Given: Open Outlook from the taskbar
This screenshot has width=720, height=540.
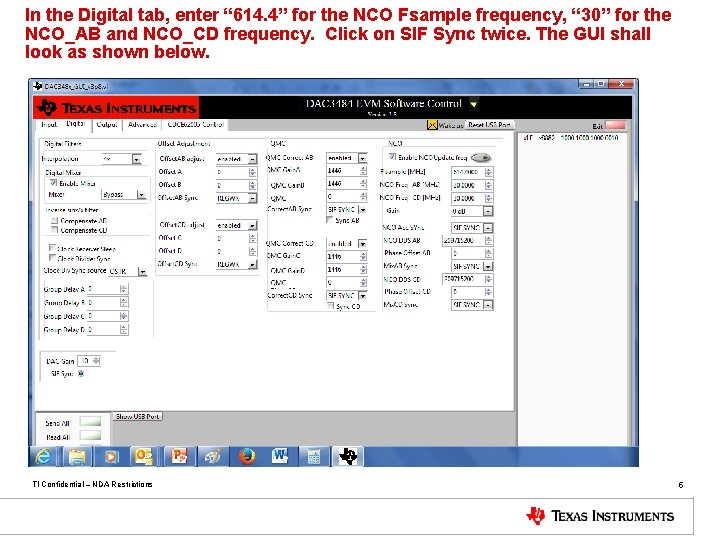Looking at the screenshot, I should coord(144,456).
